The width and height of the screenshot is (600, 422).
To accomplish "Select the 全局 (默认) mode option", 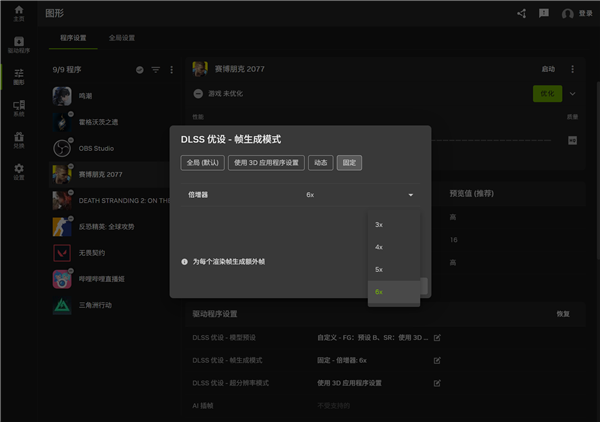I will coord(203,162).
